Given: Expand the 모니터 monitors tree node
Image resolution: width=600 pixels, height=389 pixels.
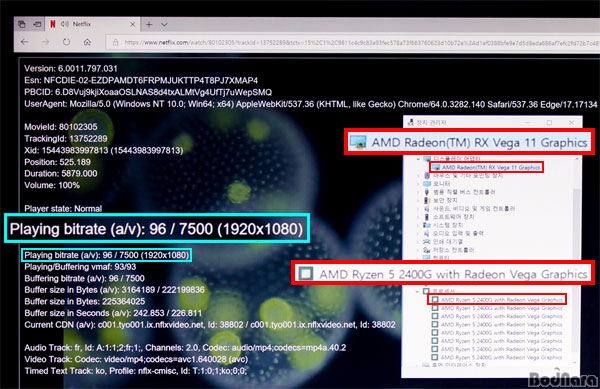Looking at the screenshot, I should 418,184.
